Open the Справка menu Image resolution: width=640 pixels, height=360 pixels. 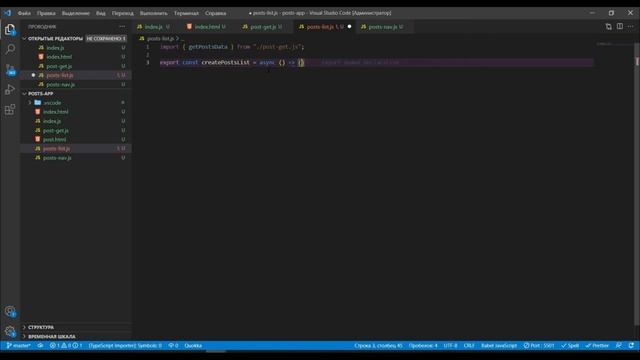tap(216, 13)
